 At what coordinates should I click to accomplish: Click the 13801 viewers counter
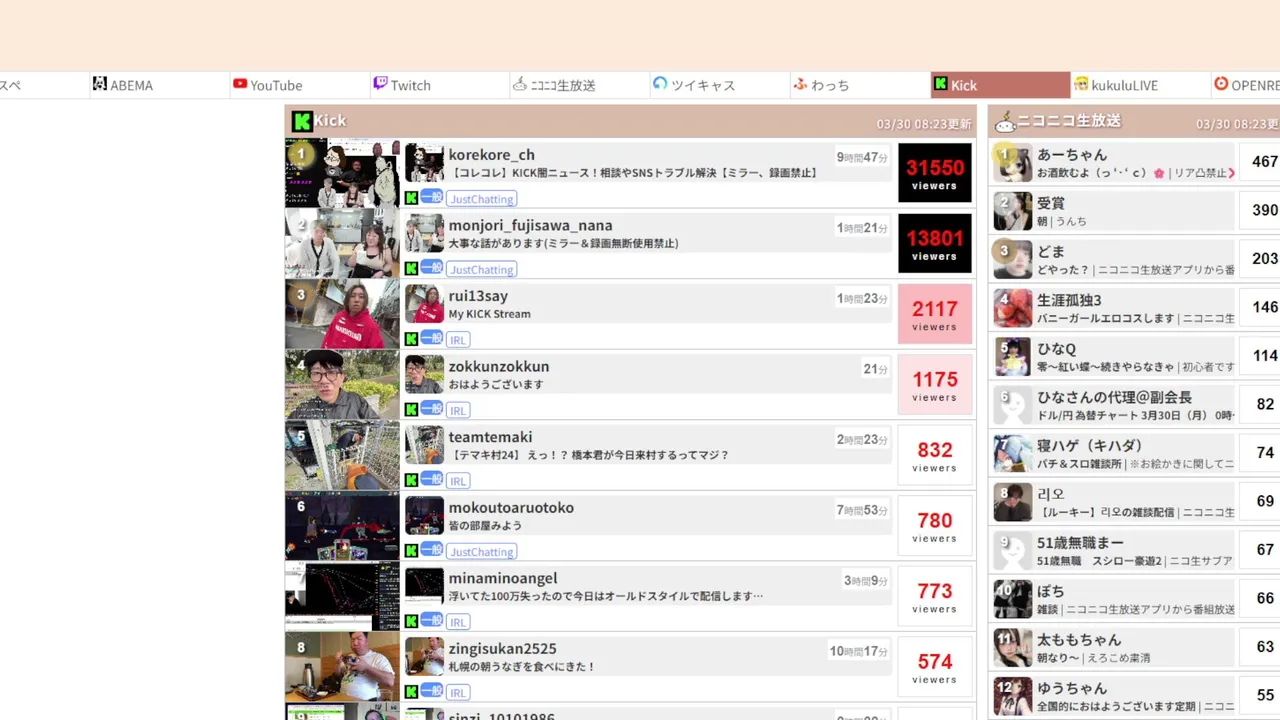pos(935,243)
